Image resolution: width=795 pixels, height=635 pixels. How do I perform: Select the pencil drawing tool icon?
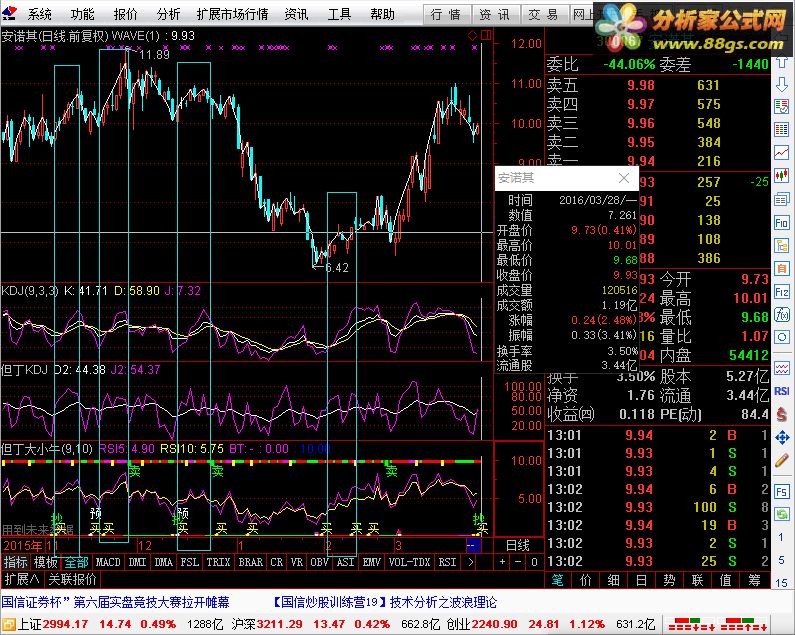(x=781, y=461)
